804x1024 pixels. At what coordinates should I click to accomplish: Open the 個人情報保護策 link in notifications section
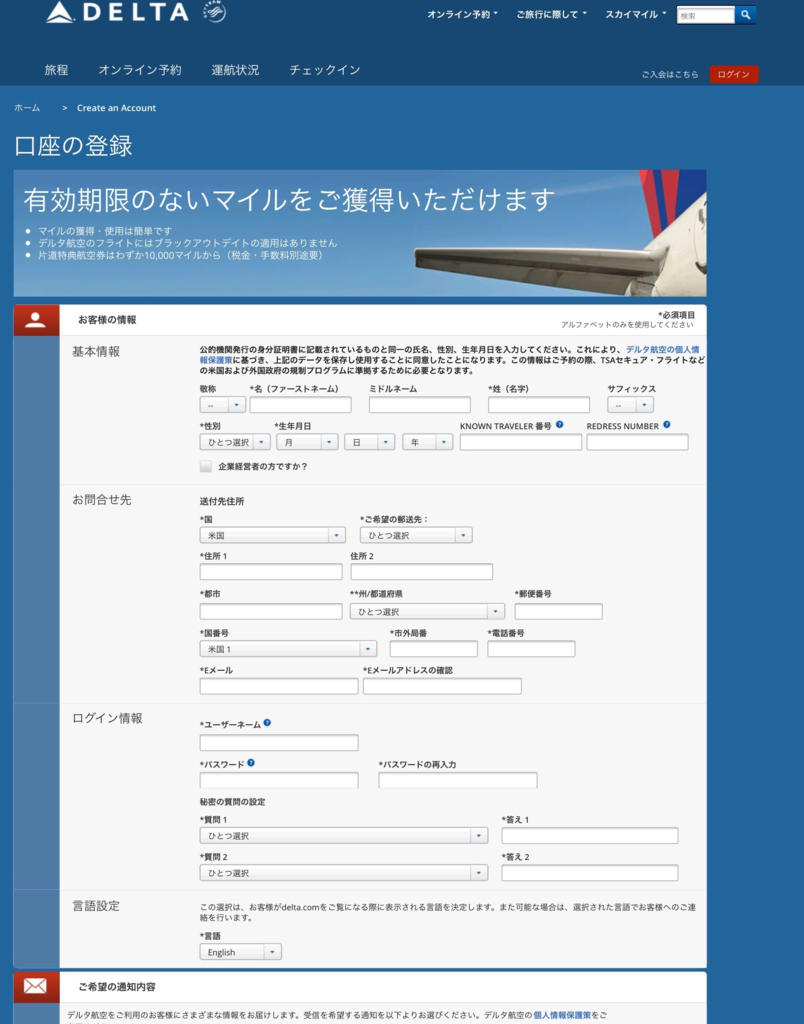pos(562,1015)
